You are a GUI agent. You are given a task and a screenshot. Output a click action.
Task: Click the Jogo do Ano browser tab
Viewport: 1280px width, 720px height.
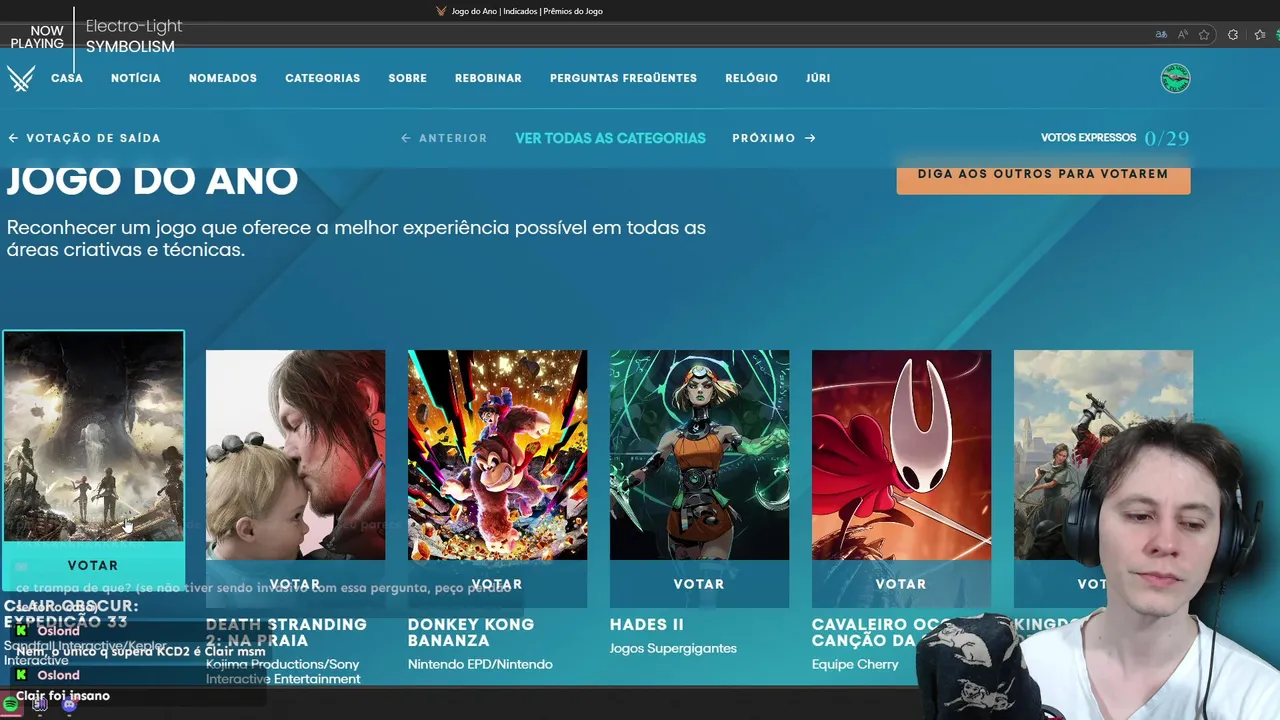tap(520, 11)
